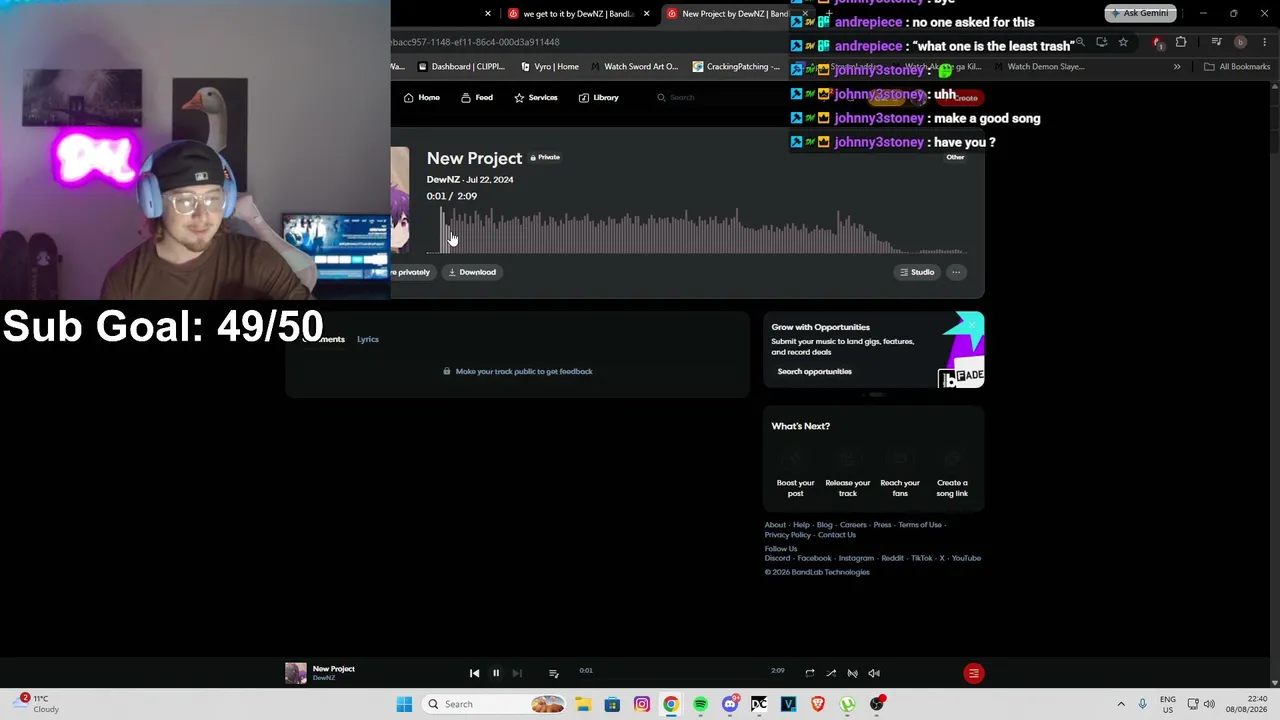Screen dimensions: 1280x720
Task: Open Microsoft Store from the taskbar
Action: 612,704
